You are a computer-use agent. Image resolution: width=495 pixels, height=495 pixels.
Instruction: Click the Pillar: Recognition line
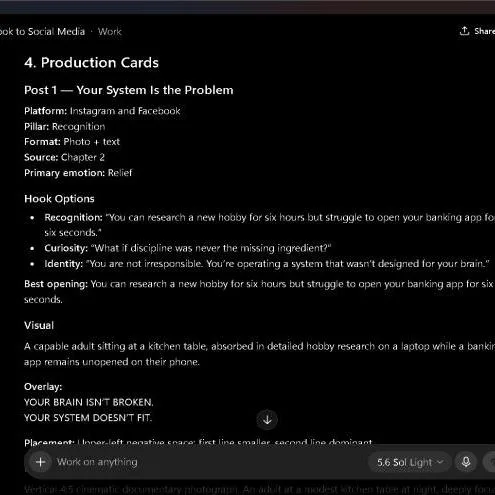pyautogui.click(x=65, y=127)
